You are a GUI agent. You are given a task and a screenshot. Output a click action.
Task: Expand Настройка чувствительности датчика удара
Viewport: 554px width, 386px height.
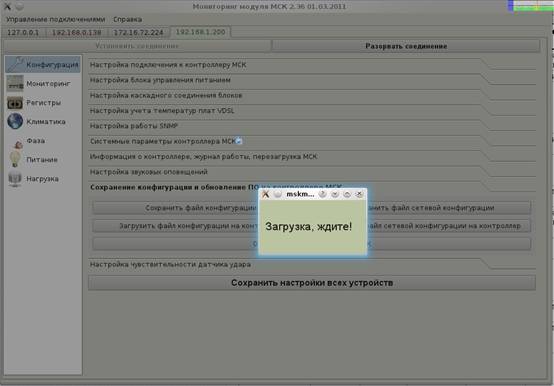coord(312,265)
